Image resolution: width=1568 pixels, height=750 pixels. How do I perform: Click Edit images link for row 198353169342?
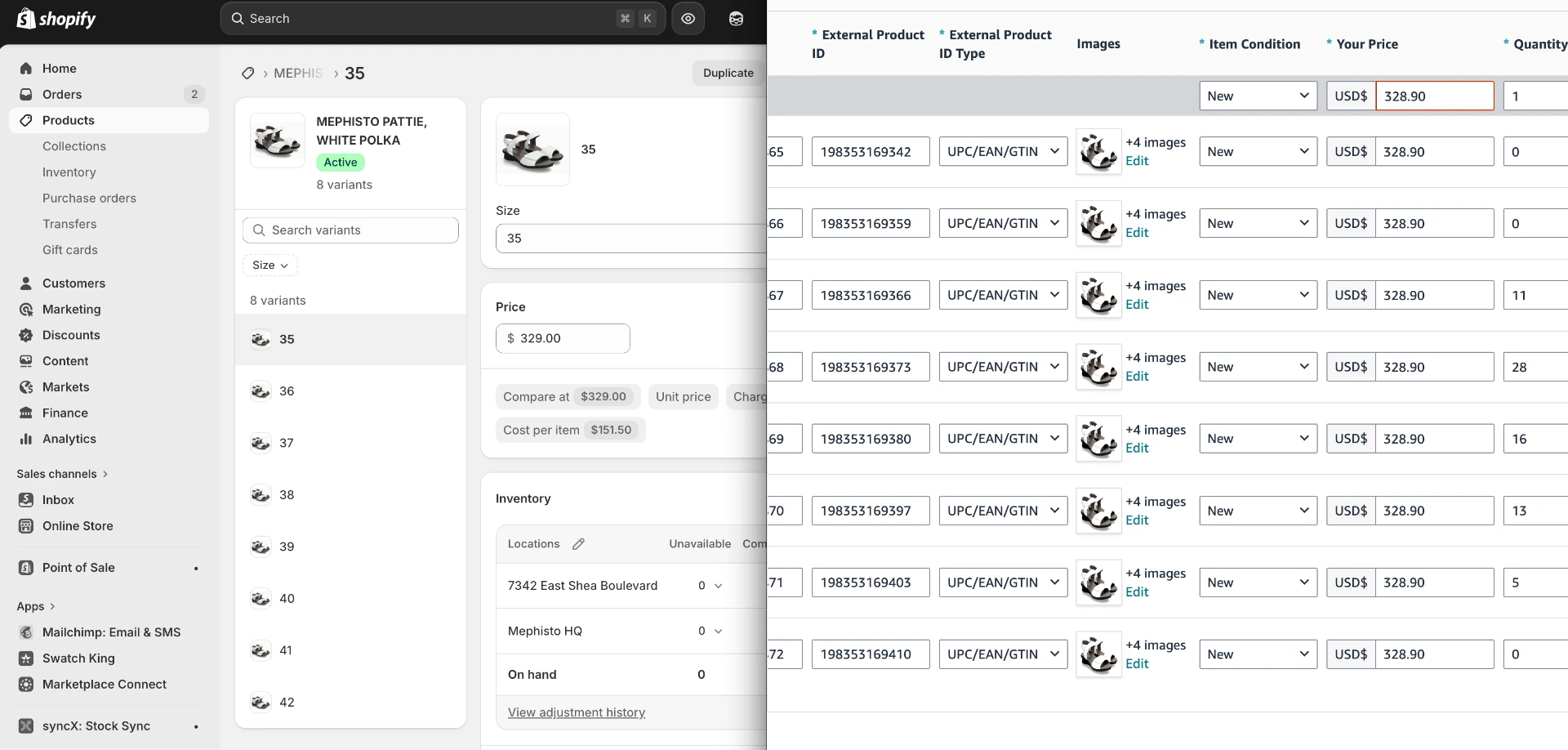[x=1137, y=161]
